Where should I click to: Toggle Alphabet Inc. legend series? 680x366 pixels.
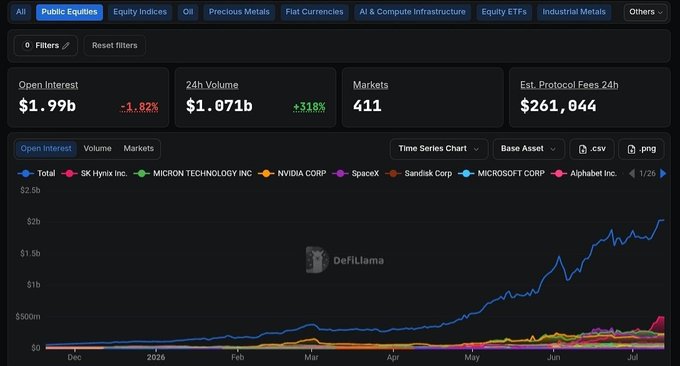584,173
